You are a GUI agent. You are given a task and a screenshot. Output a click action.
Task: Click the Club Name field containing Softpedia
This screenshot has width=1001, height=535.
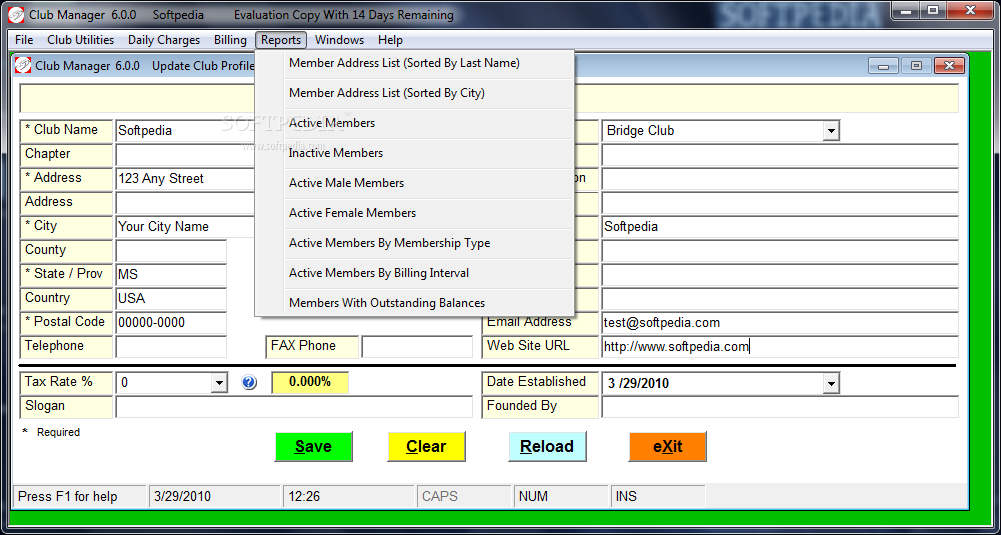click(x=185, y=131)
